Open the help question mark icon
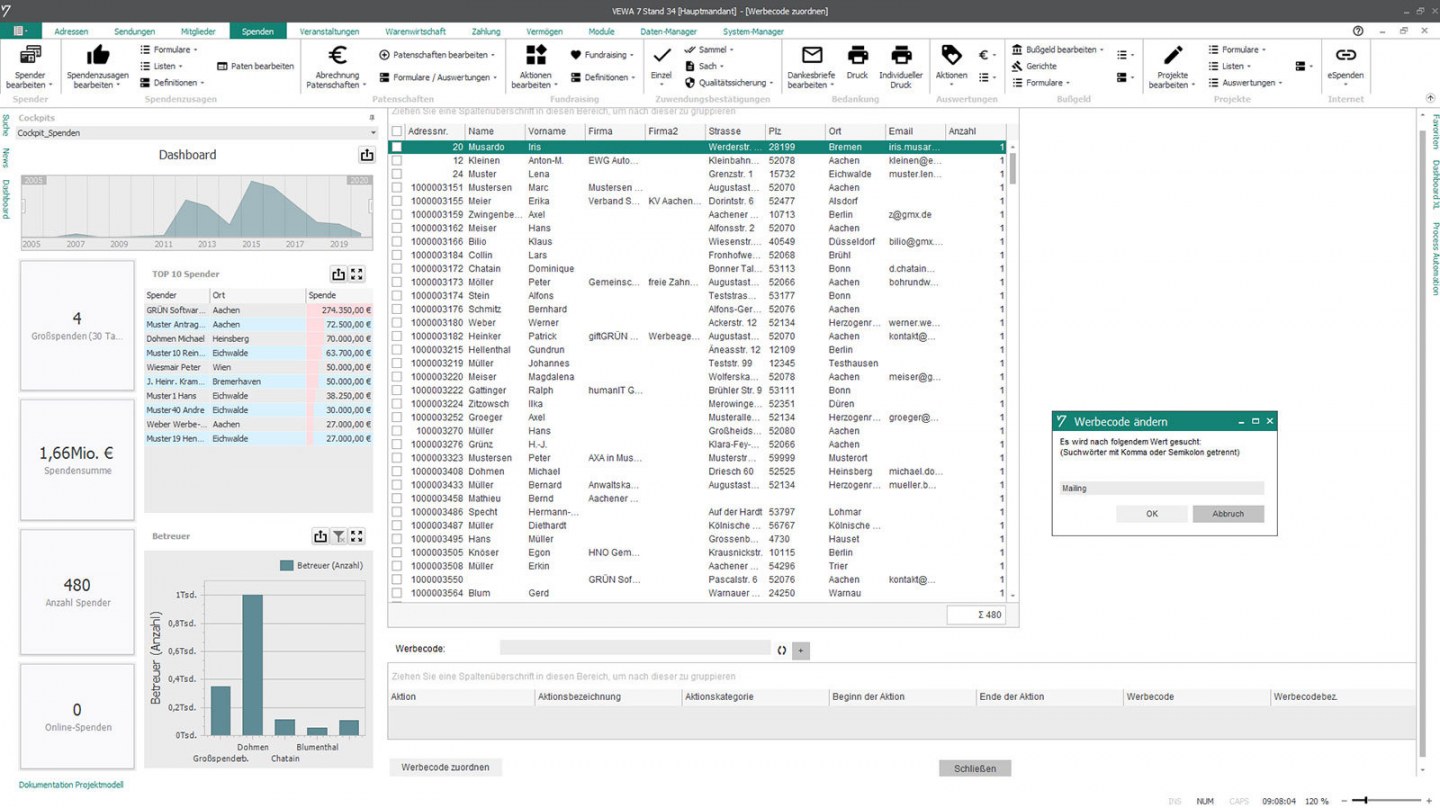The height and width of the screenshot is (808, 1440). tap(1358, 31)
